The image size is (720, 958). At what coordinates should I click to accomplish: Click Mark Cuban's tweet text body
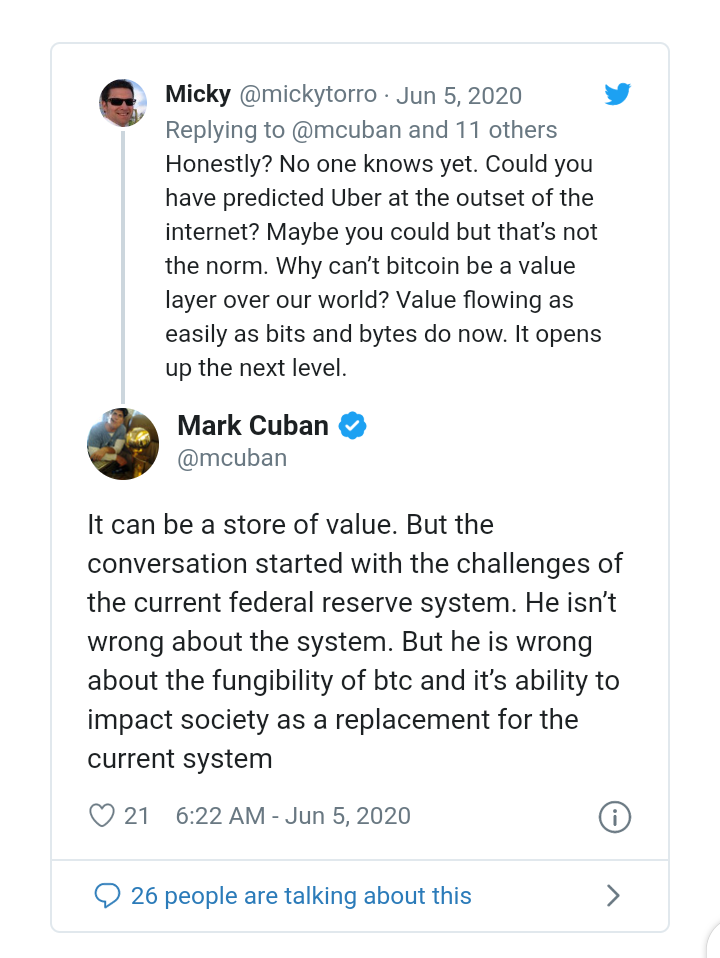[354, 642]
